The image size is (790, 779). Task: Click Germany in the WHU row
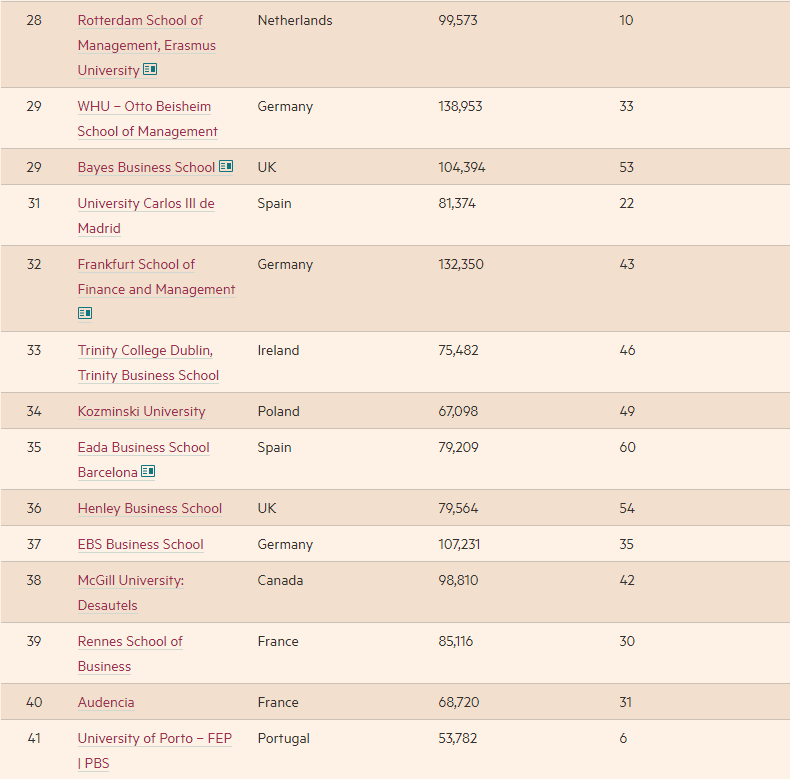click(285, 106)
